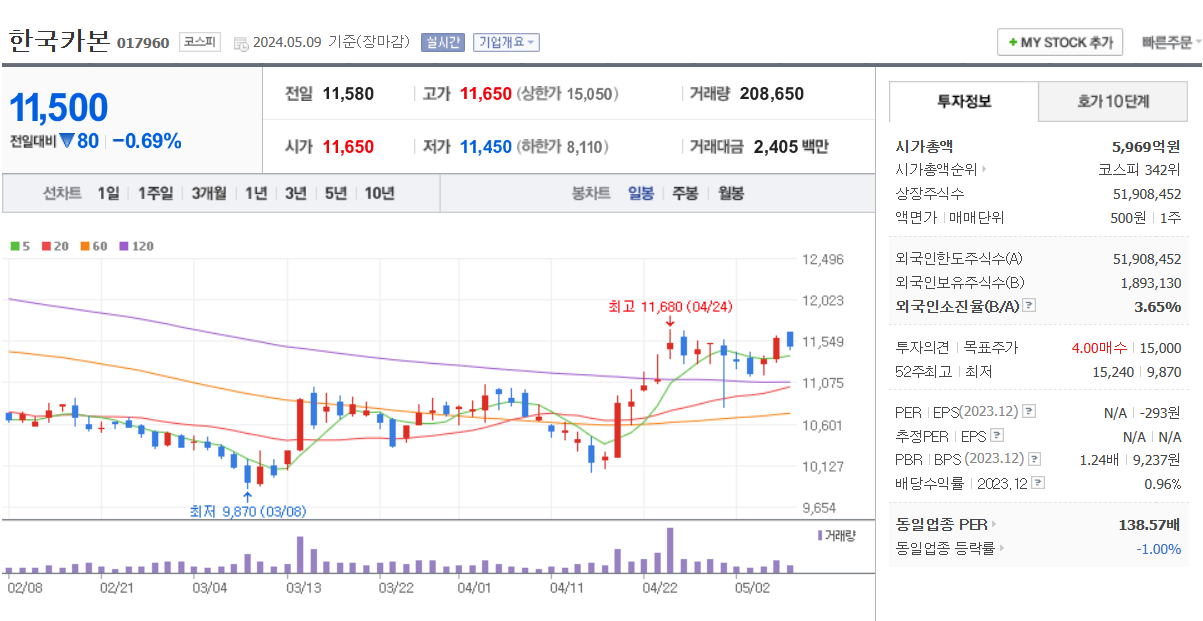Add stock with MY STOCK 추가 button
This screenshot has height=621, width=1203.
pos(1060,42)
